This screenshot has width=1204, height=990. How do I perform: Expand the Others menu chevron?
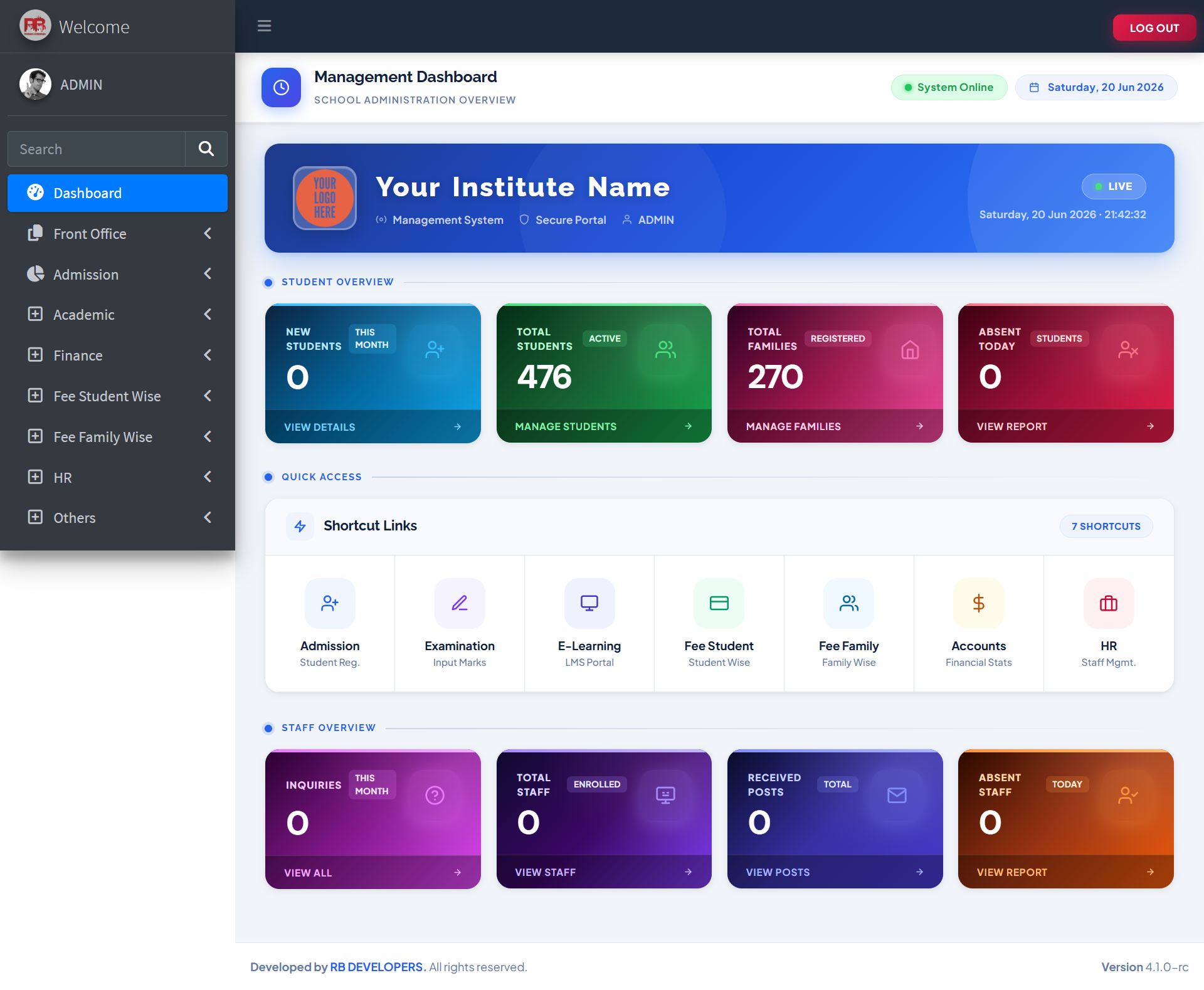[x=208, y=517]
